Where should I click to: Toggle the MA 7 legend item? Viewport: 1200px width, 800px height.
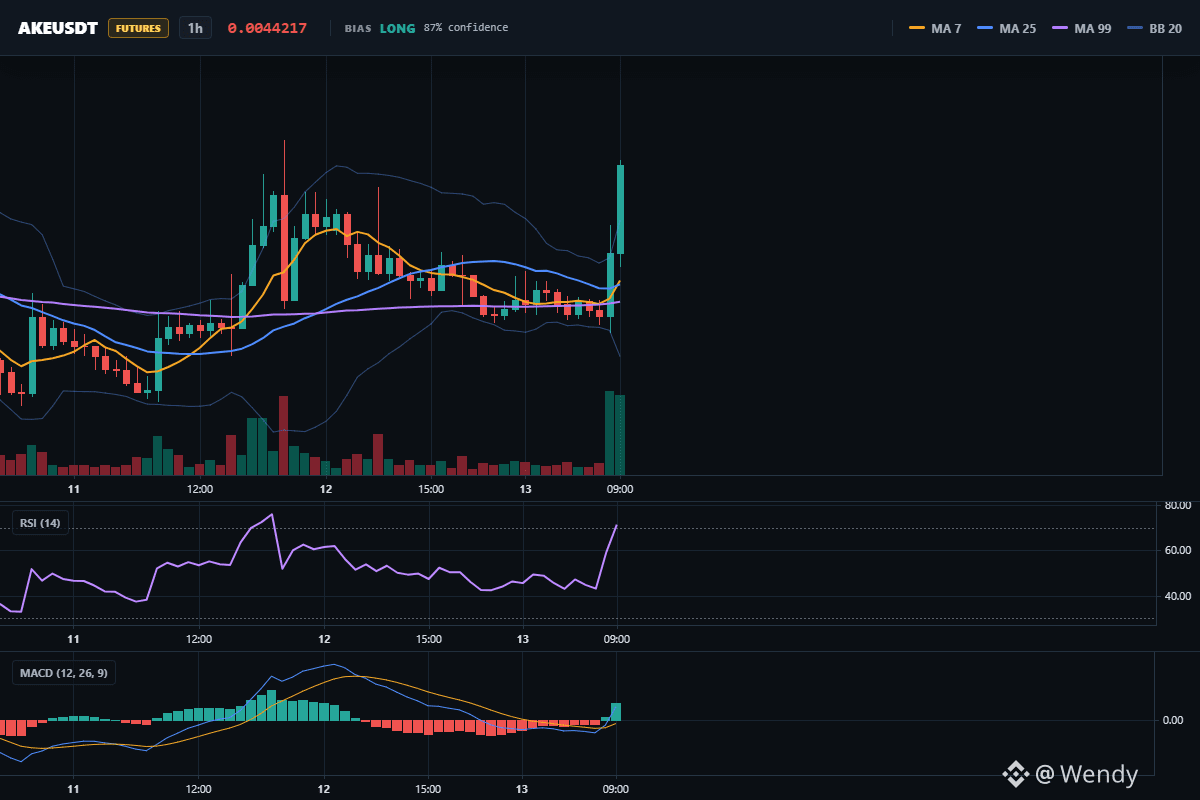click(935, 28)
